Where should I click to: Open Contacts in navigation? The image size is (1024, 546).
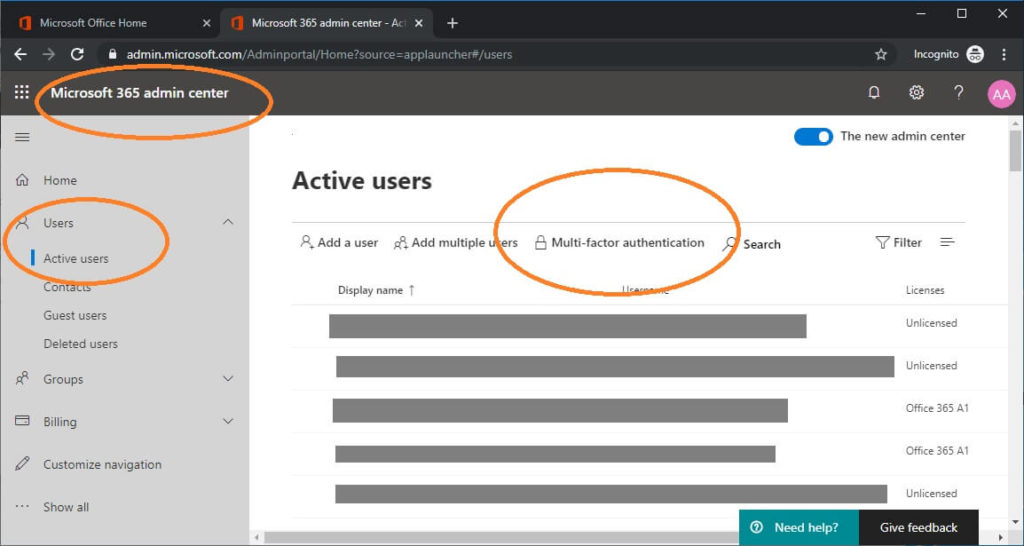[x=67, y=287]
